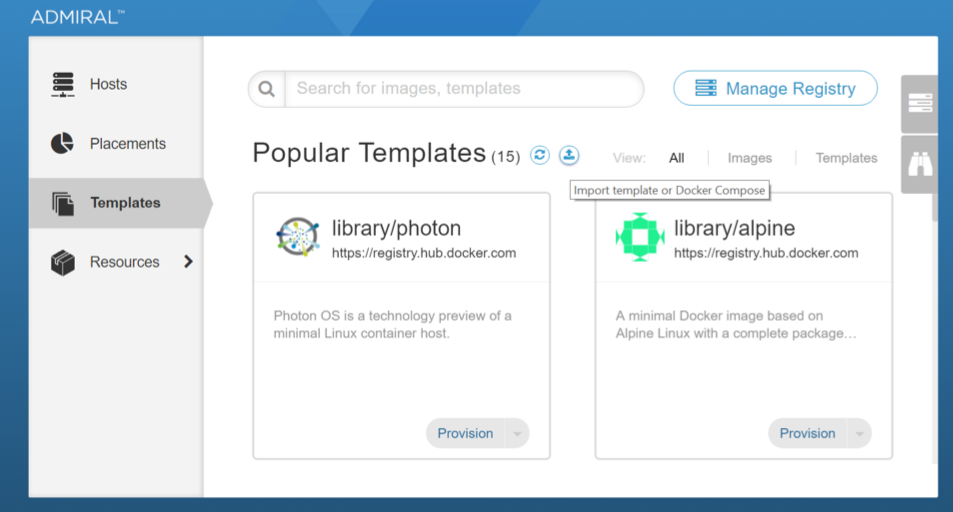Refresh the Popular Templates list
953x512 pixels.
point(540,155)
